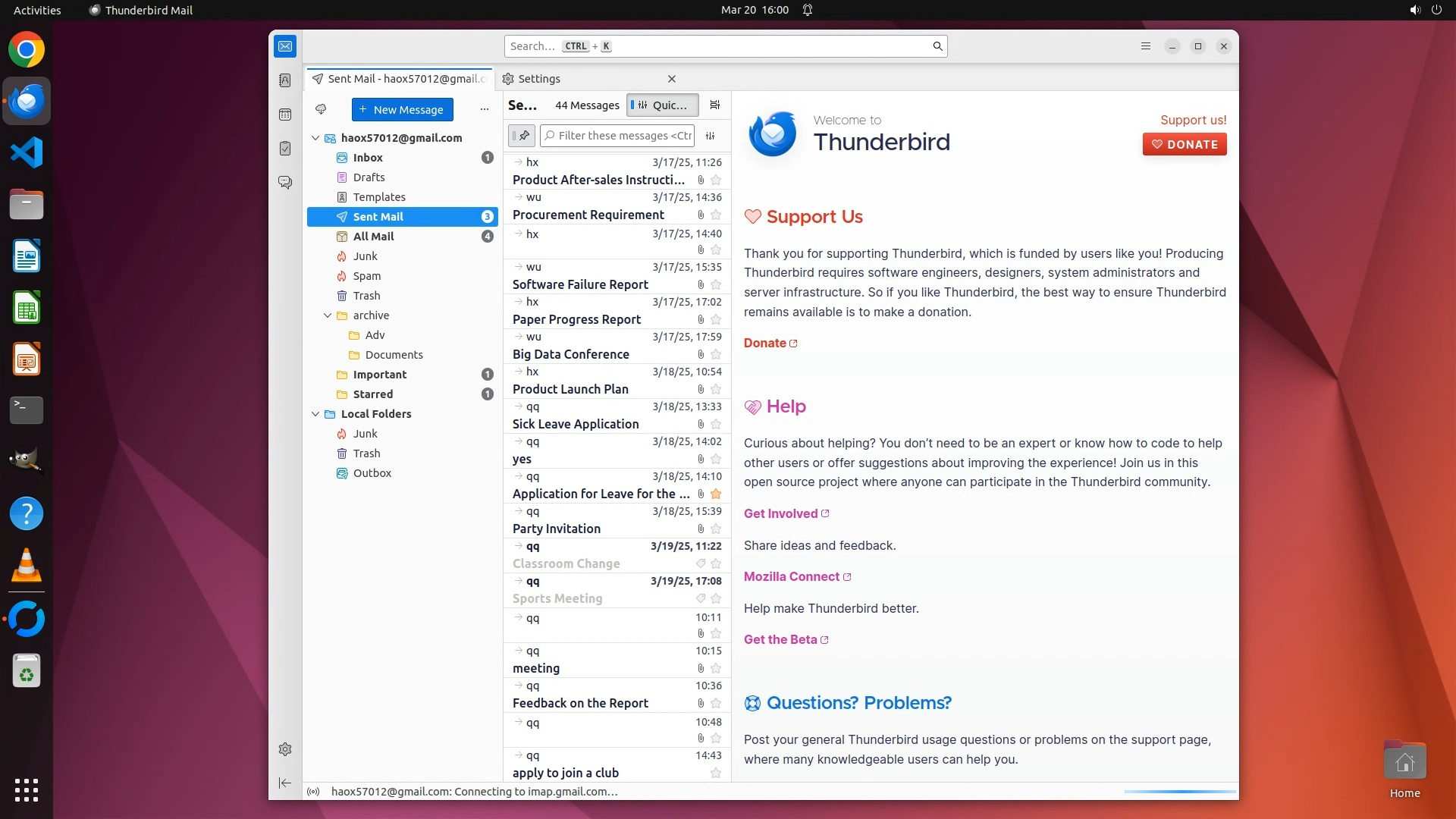Launch Google Chrome from the dock
The width and height of the screenshot is (1456, 819).
click(27, 50)
